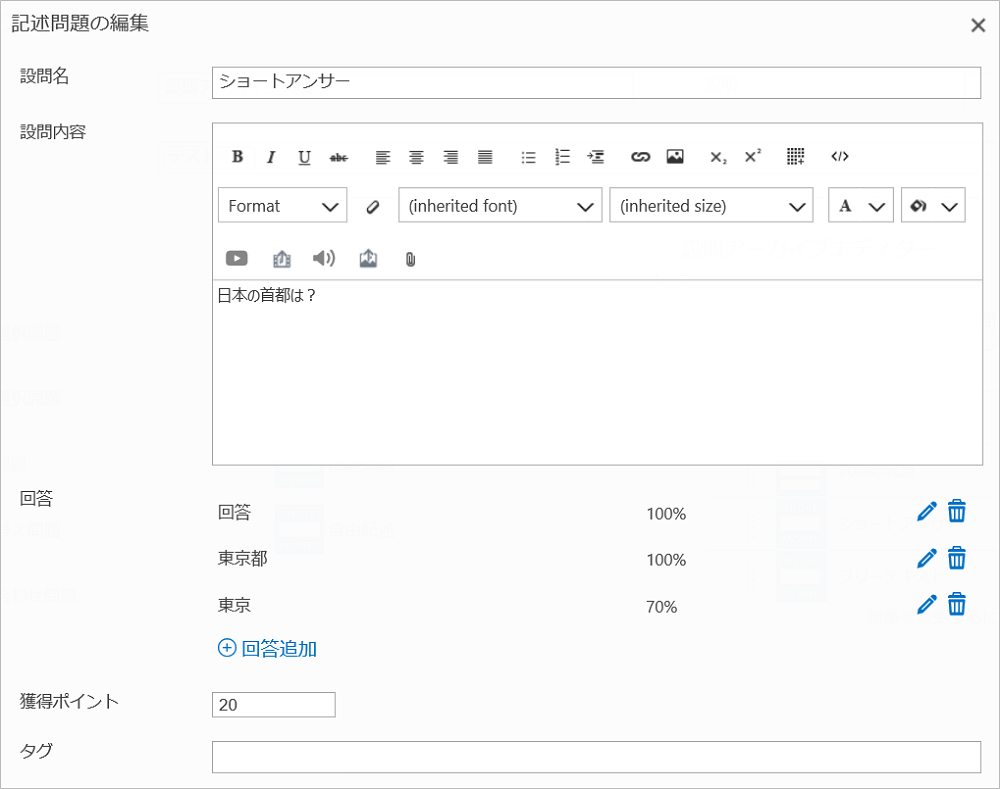The width and height of the screenshot is (1000, 789).
Task: Click the insert hyperlink icon
Action: click(640, 157)
